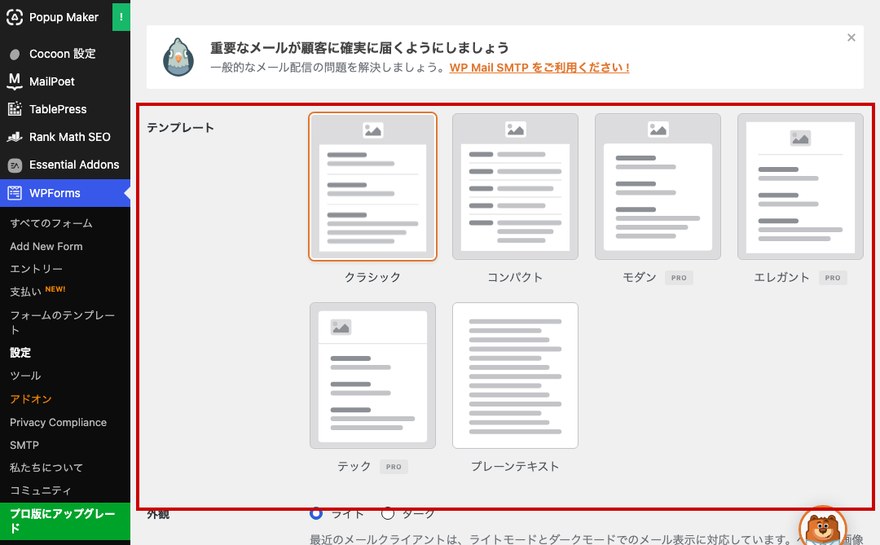Click the bear mascot help icon

[823, 526]
